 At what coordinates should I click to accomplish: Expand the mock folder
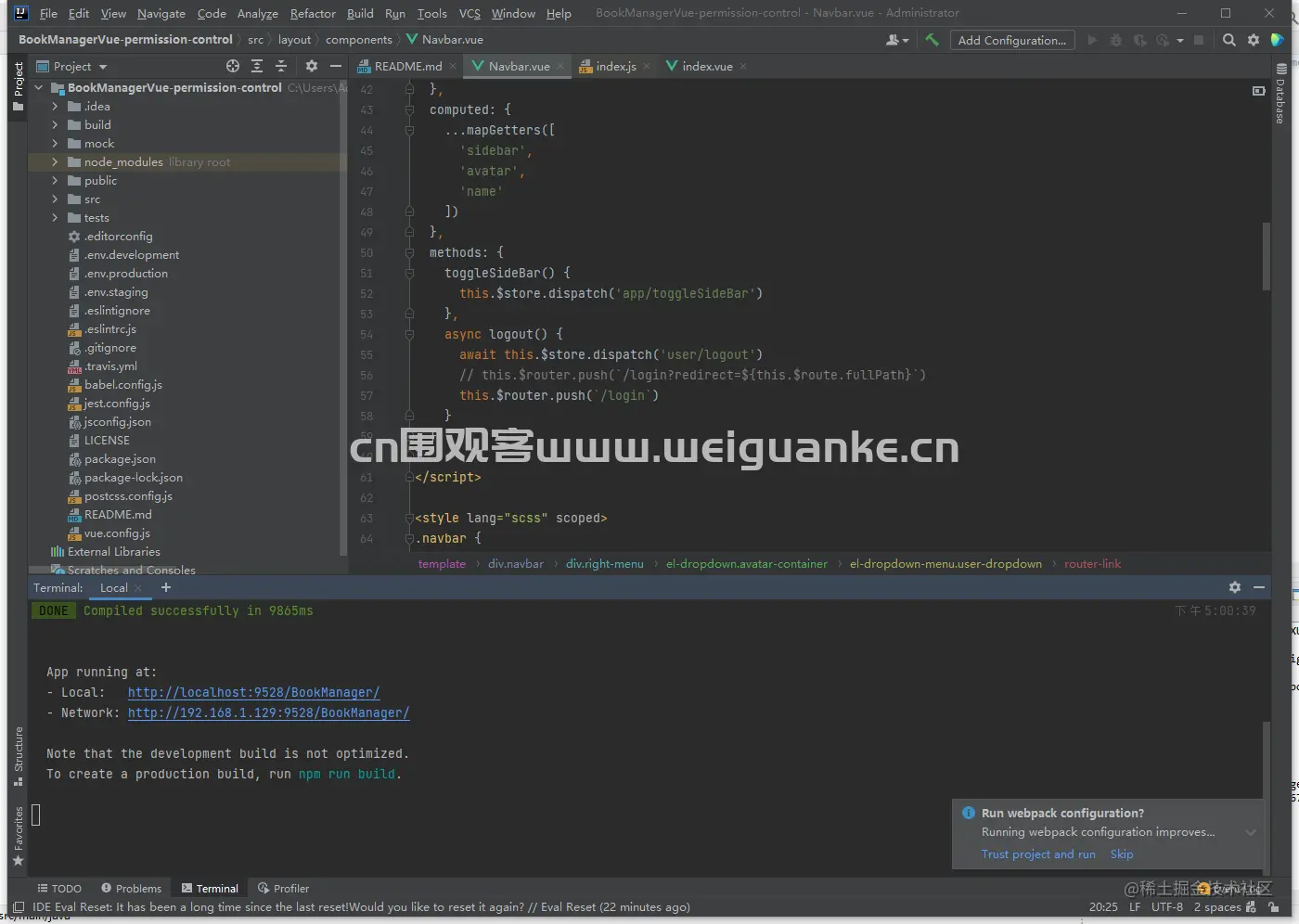click(x=55, y=144)
